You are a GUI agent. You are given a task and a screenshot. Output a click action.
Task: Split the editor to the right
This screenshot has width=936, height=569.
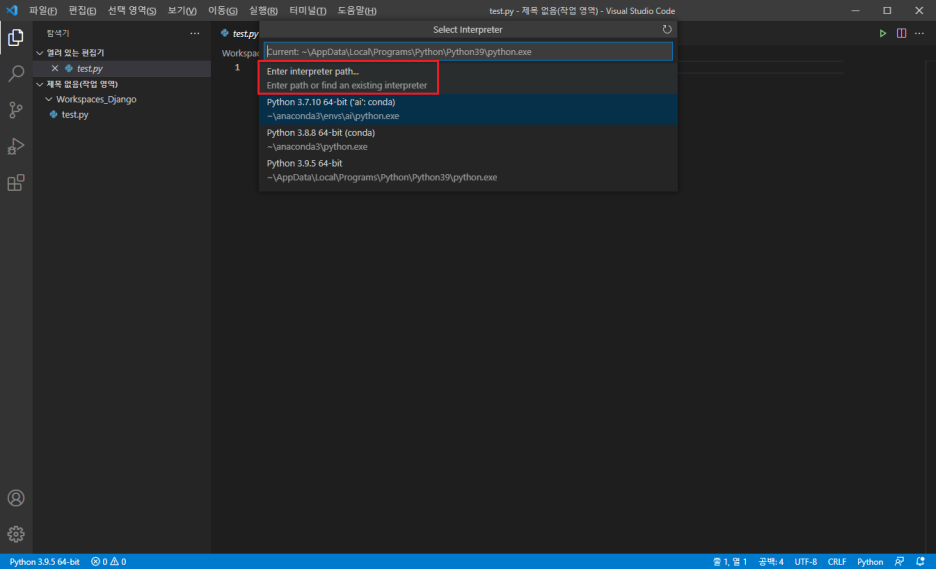901,33
